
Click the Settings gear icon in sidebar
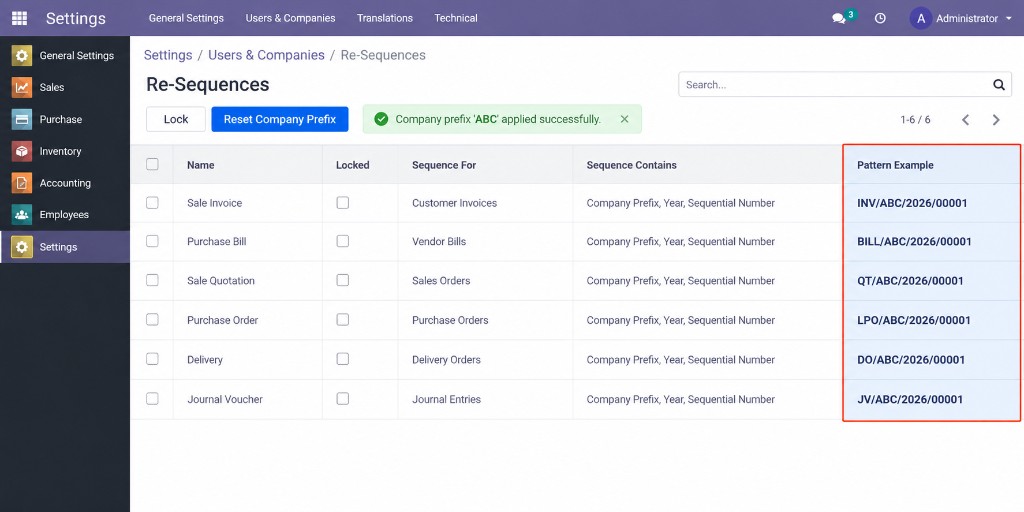22,247
